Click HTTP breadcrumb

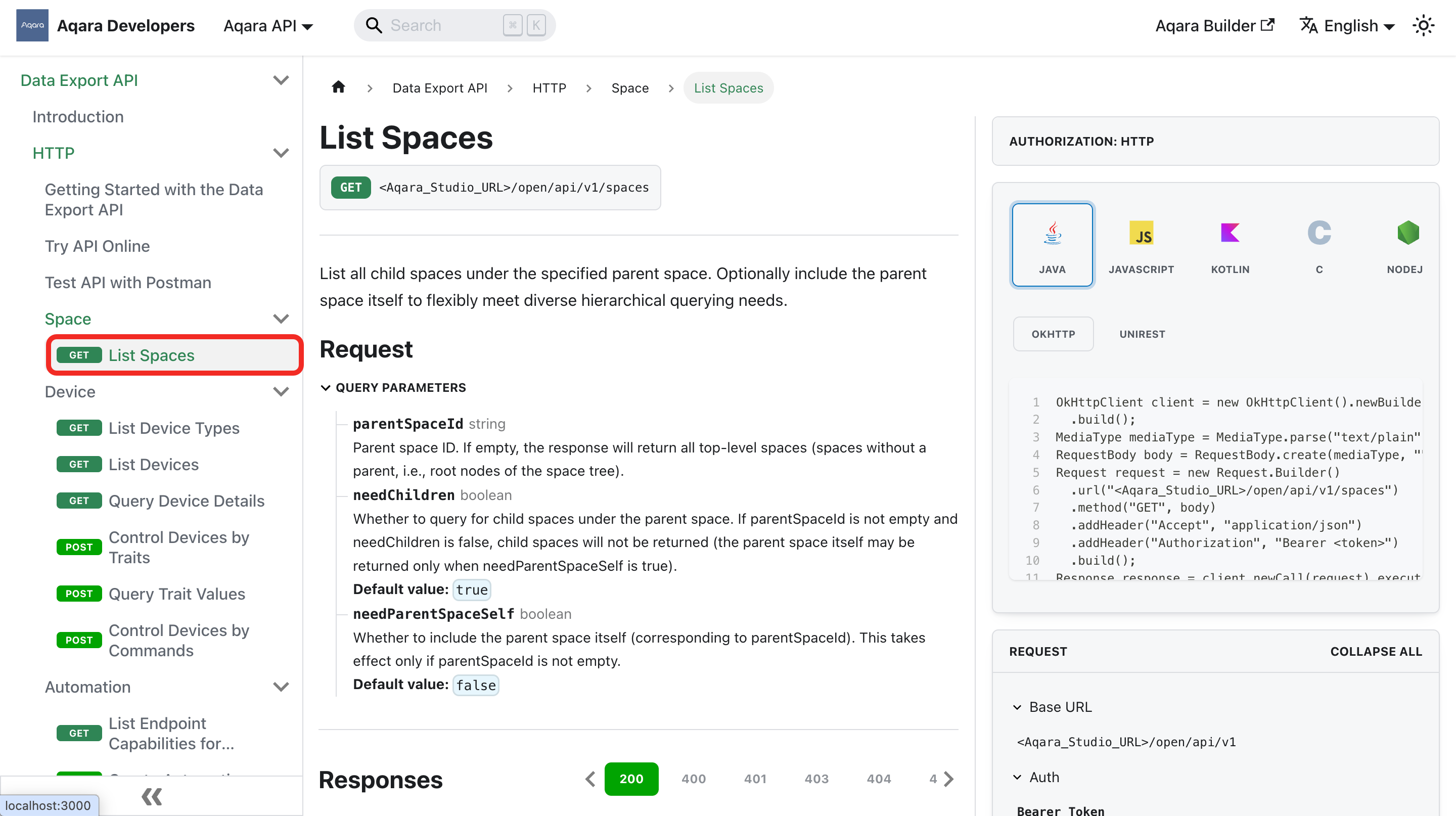tap(549, 88)
